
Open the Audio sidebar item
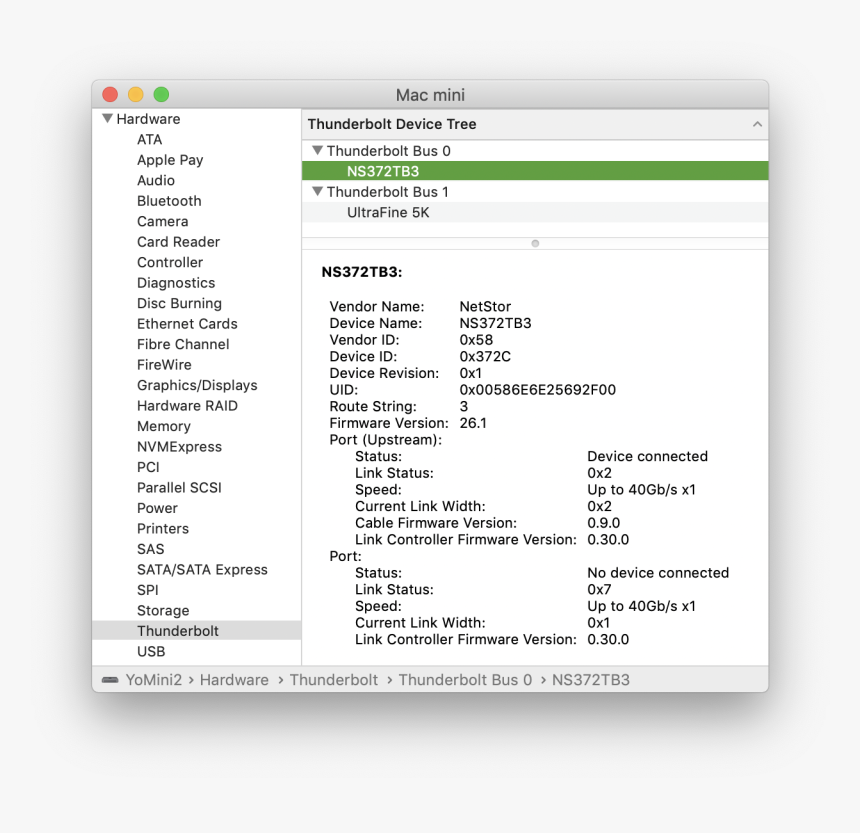pyautogui.click(x=156, y=180)
